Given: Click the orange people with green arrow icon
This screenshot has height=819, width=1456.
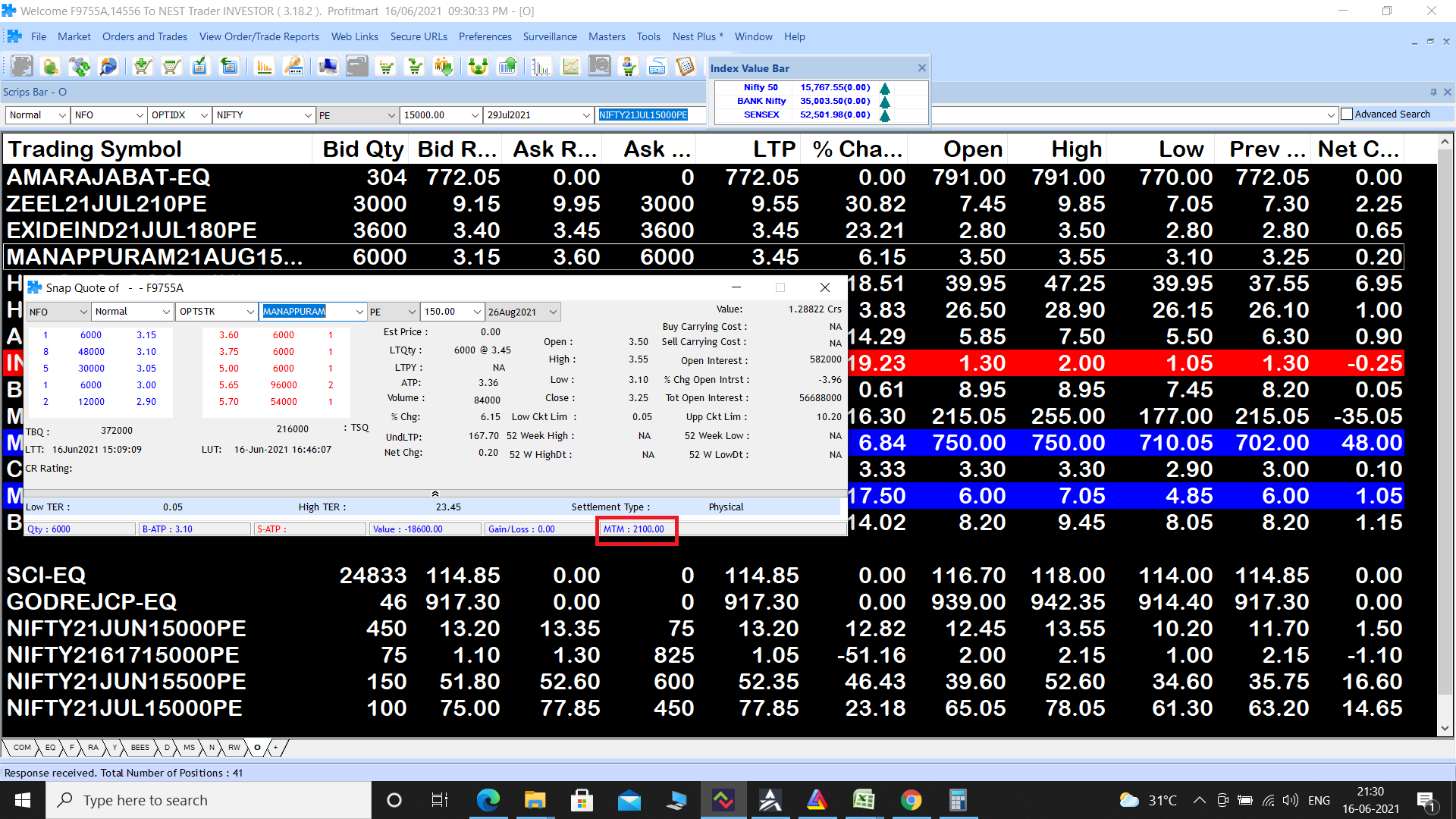Looking at the screenshot, I should coord(444,67).
